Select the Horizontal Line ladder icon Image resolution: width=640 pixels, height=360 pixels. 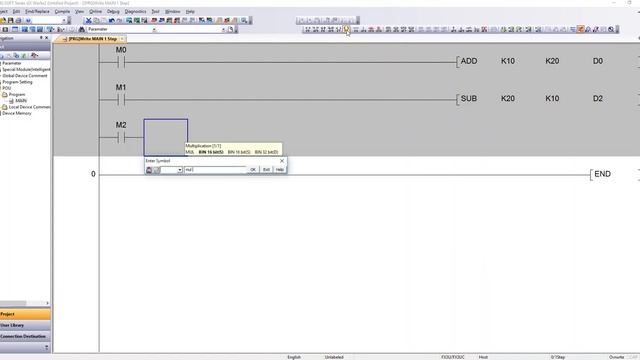[x=356, y=29]
